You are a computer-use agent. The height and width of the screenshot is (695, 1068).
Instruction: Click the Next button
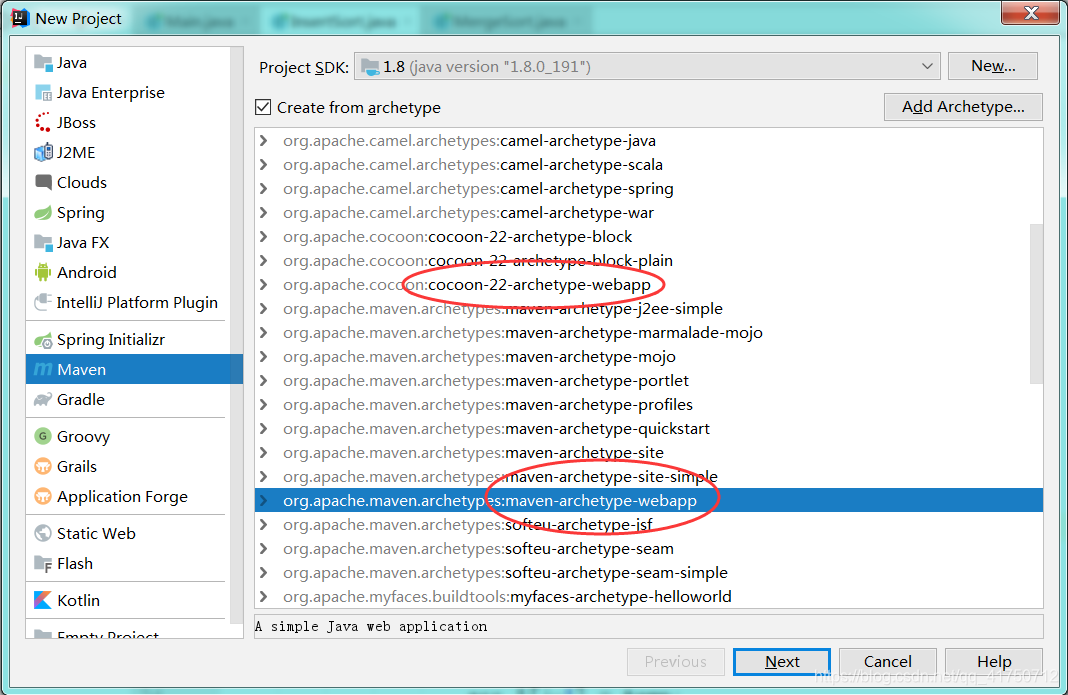coord(782,662)
